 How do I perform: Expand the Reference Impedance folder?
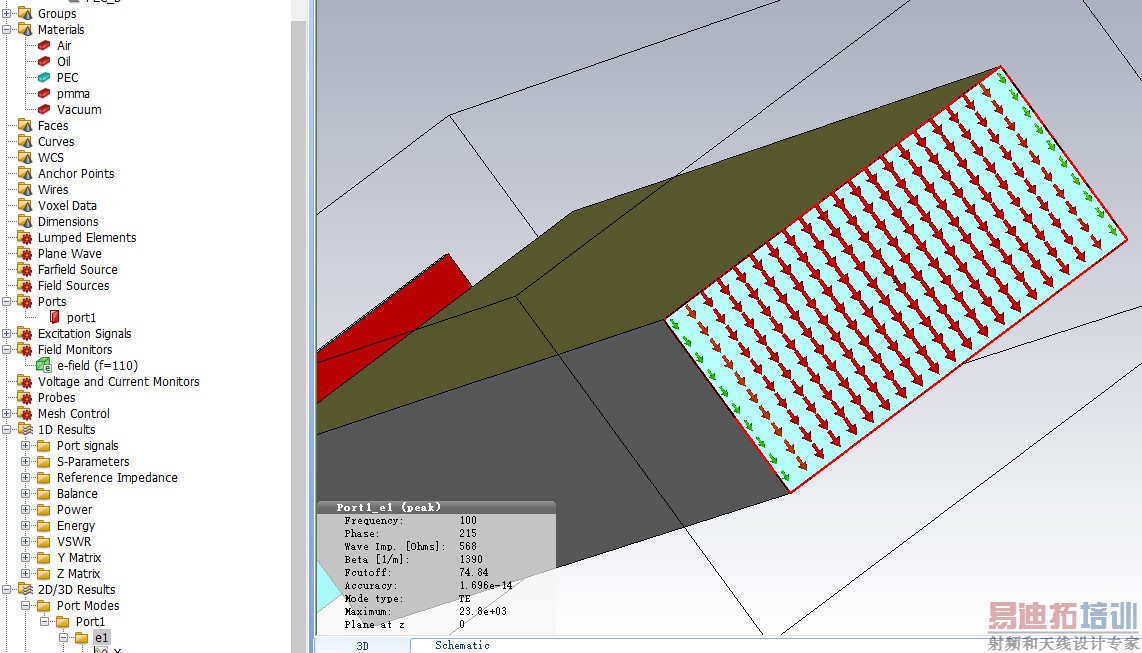(x=25, y=478)
